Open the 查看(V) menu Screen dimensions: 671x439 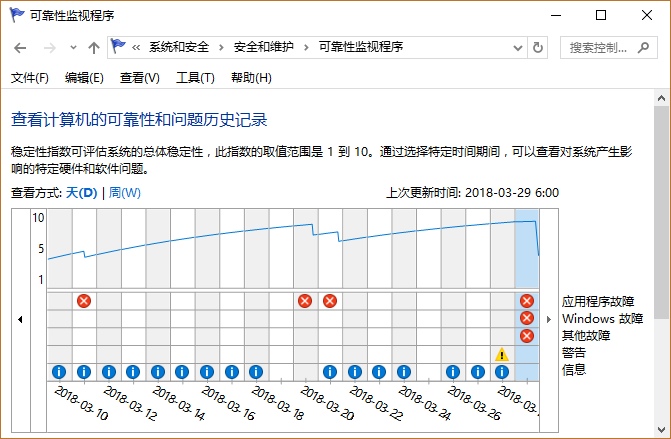point(140,78)
